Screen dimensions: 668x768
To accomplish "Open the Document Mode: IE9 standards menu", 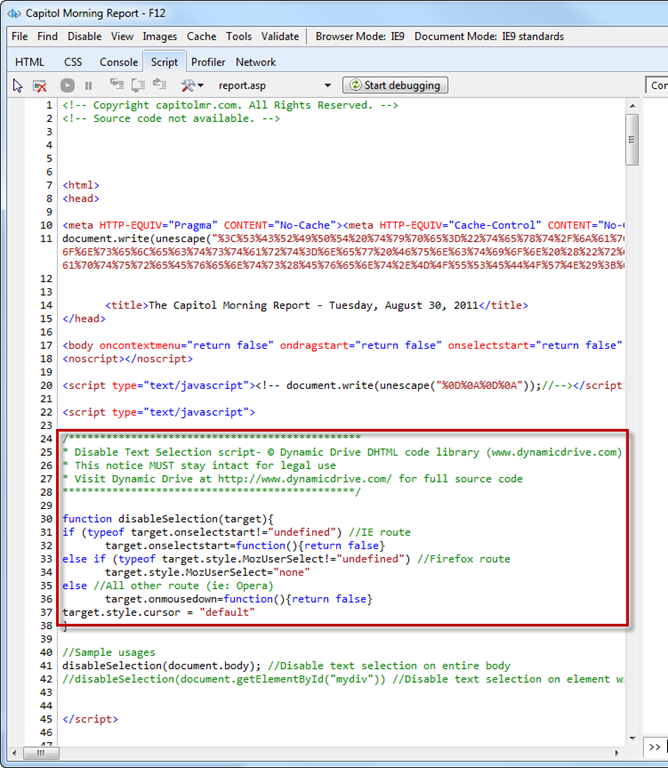I will tap(489, 37).
